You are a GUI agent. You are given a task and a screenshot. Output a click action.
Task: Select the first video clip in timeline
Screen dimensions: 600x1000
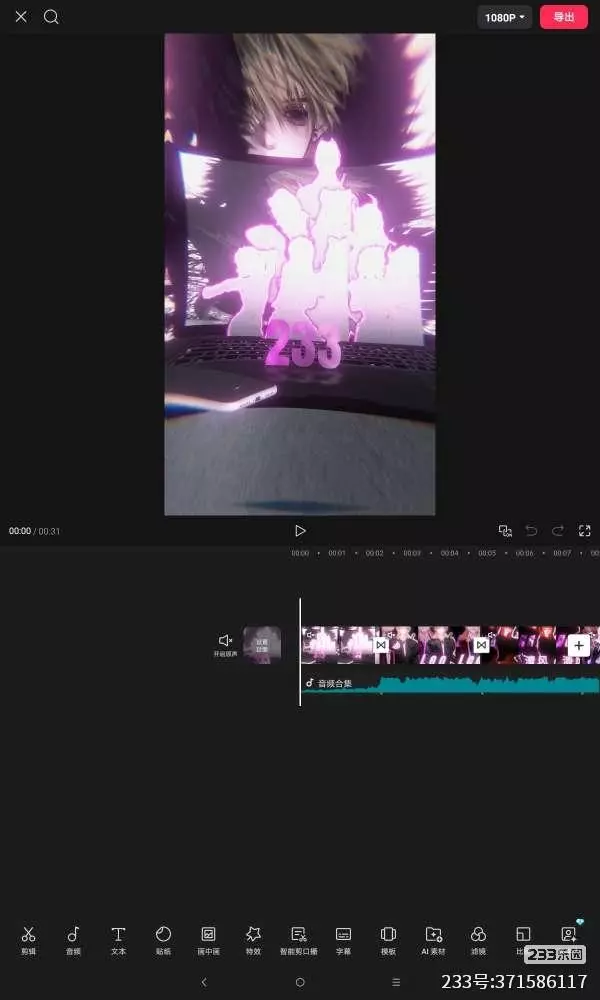point(340,645)
